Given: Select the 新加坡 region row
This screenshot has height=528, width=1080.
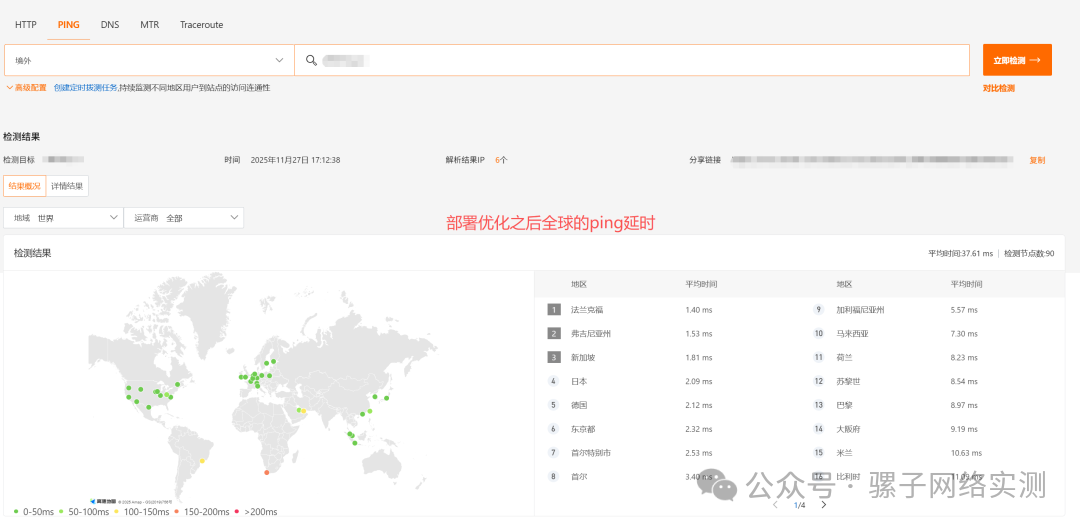Looking at the screenshot, I should click(667, 357).
